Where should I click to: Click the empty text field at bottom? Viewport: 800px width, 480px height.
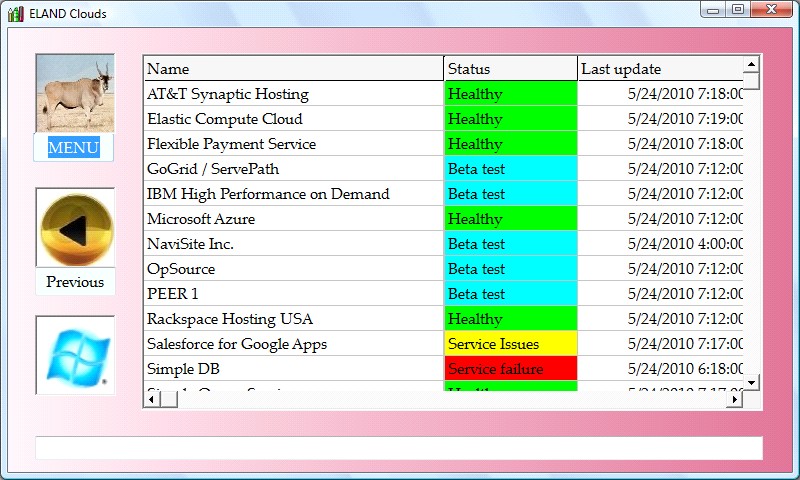coord(398,448)
